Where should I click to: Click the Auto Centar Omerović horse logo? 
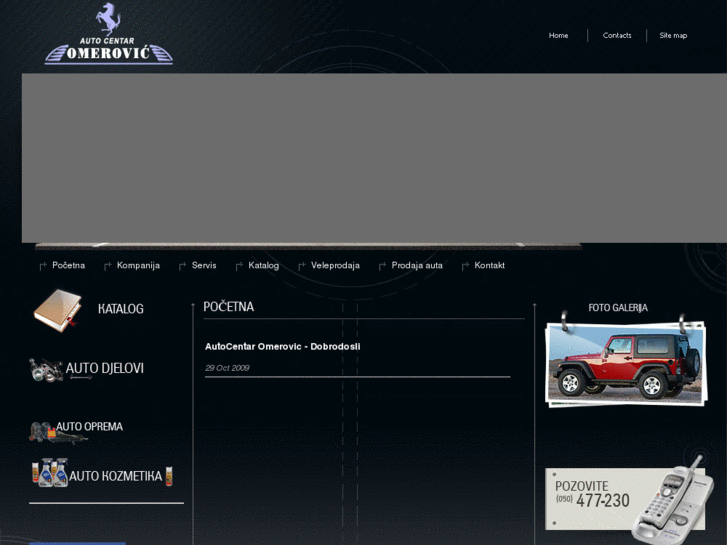[x=108, y=33]
